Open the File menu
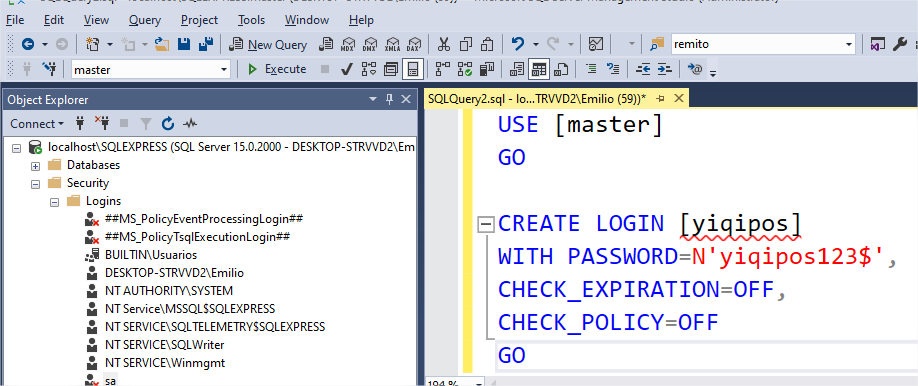Screen dimensions: 918x386 [15, 20]
